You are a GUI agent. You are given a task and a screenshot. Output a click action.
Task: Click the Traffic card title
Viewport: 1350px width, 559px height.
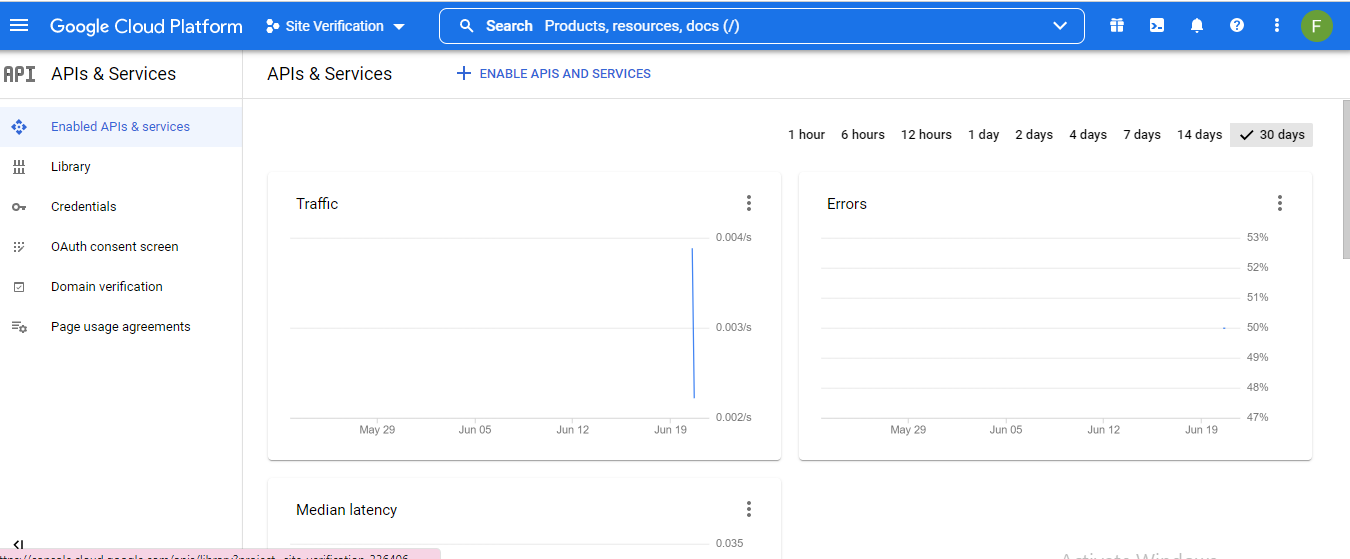coord(317,204)
